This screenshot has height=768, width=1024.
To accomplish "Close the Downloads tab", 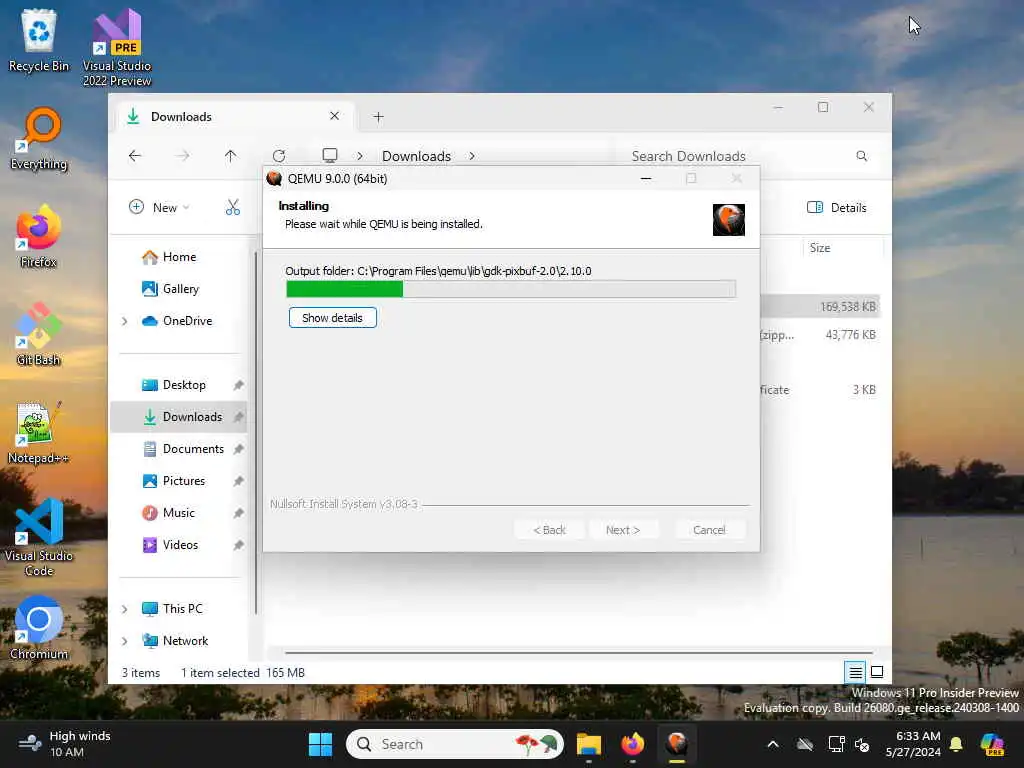I will coord(334,116).
